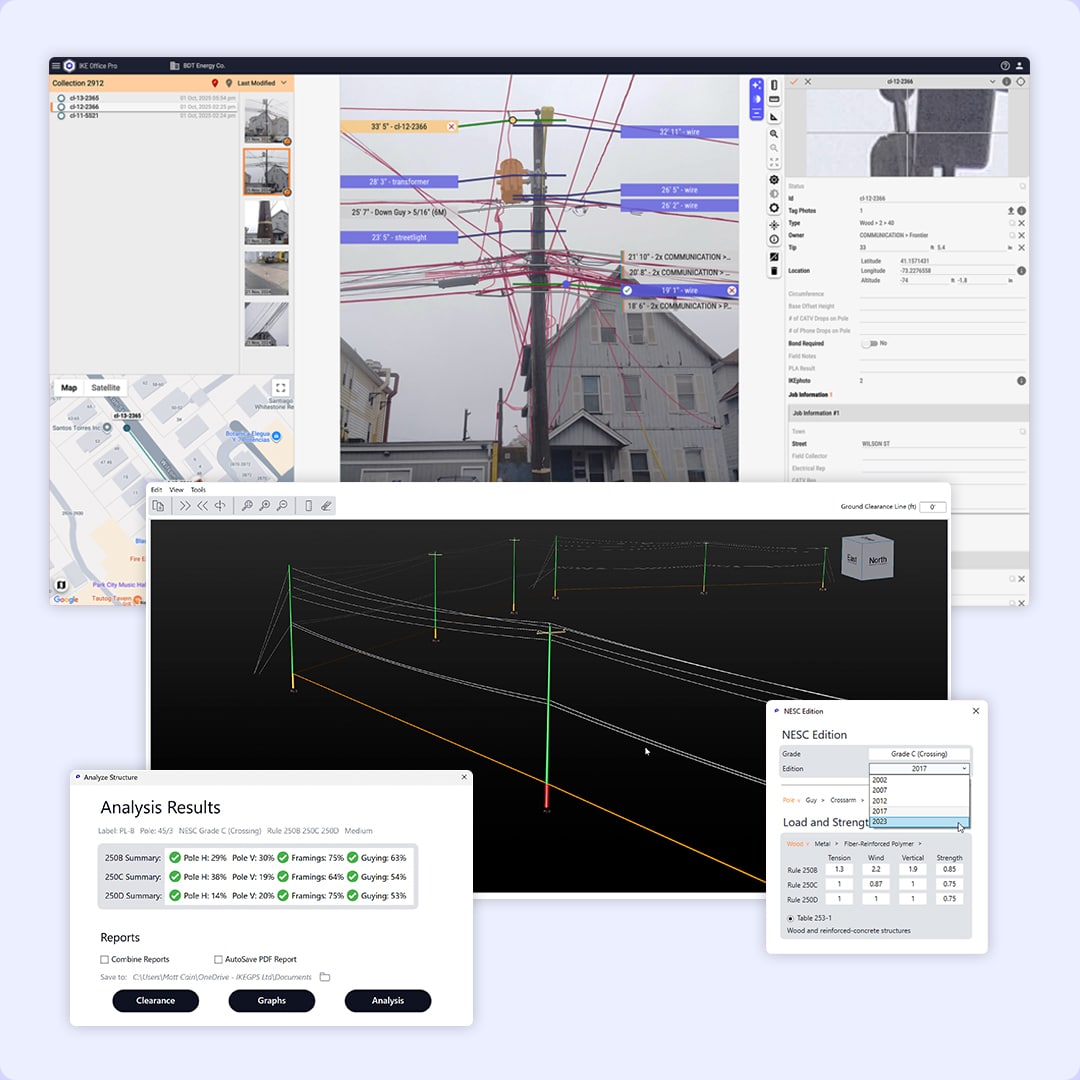Viewport: 1080px width, 1080px height.
Task: Select the orange-highlighted pole photo thumbnail
Action: click(267, 172)
